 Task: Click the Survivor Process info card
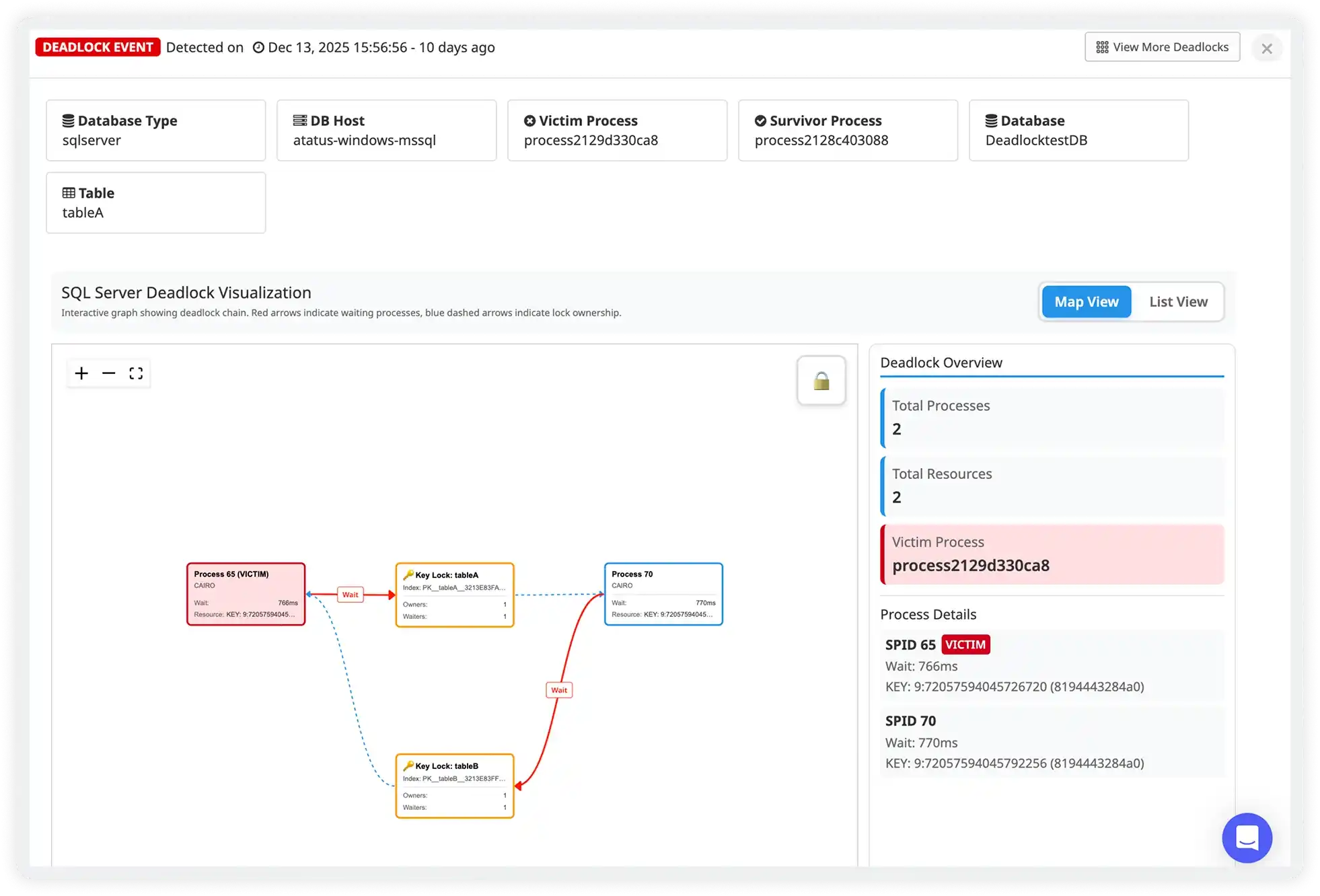(x=848, y=130)
